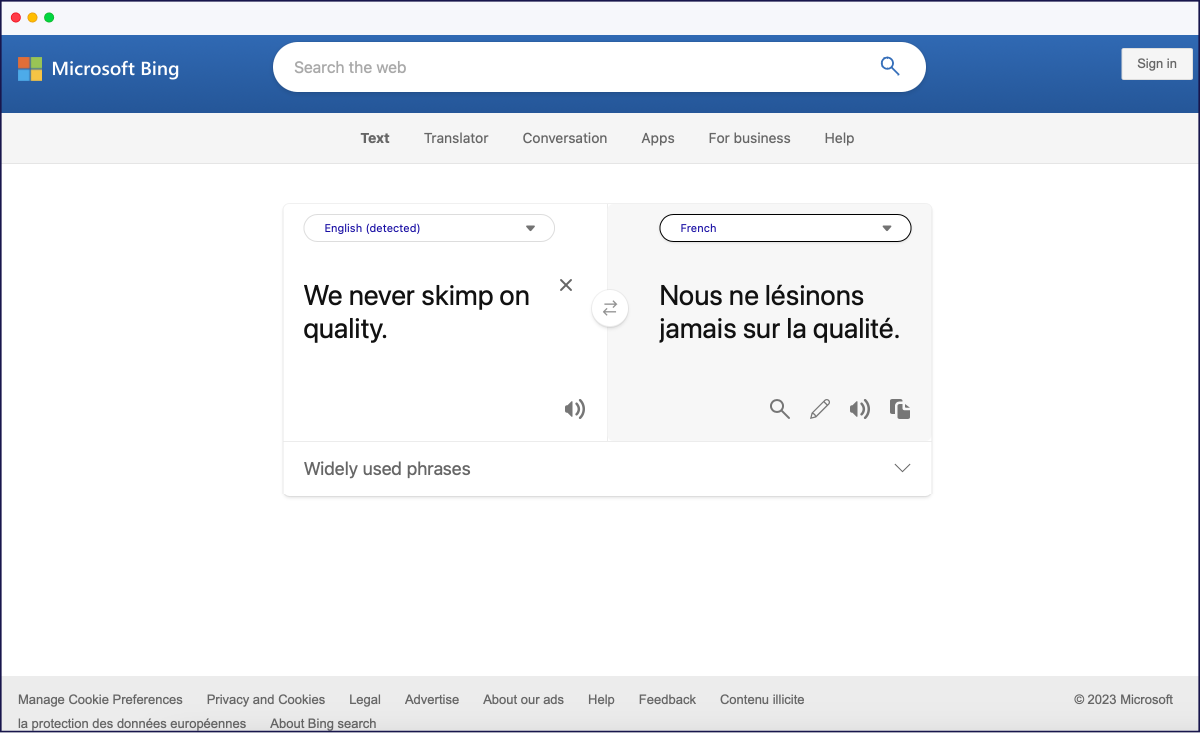This screenshot has height=733, width=1200.
Task: Open the French target language dropdown
Action: point(784,228)
